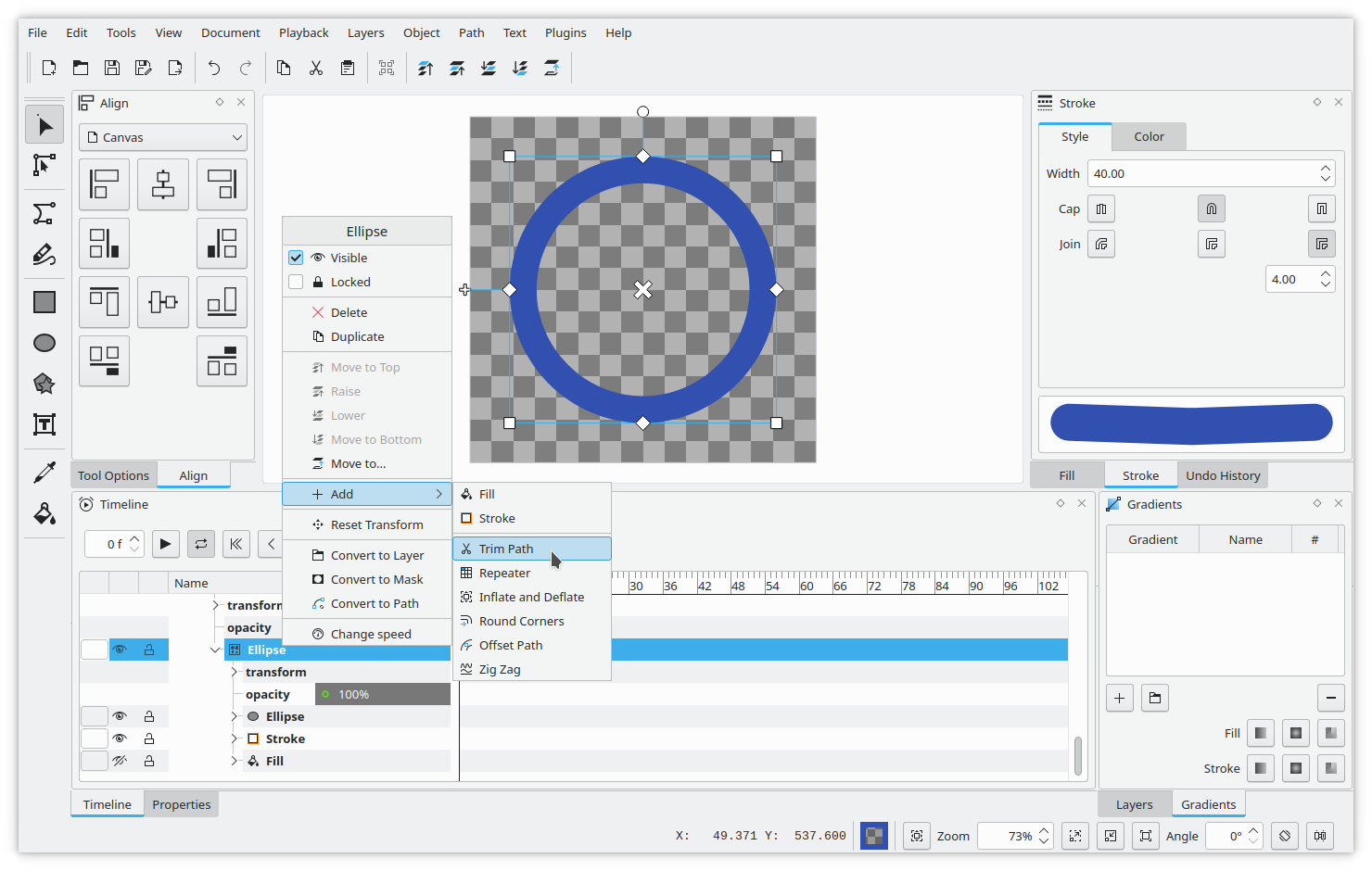Click the Lower to bottom toolbar icon
The height and width of the screenshot is (871, 1372).
pos(520,68)
